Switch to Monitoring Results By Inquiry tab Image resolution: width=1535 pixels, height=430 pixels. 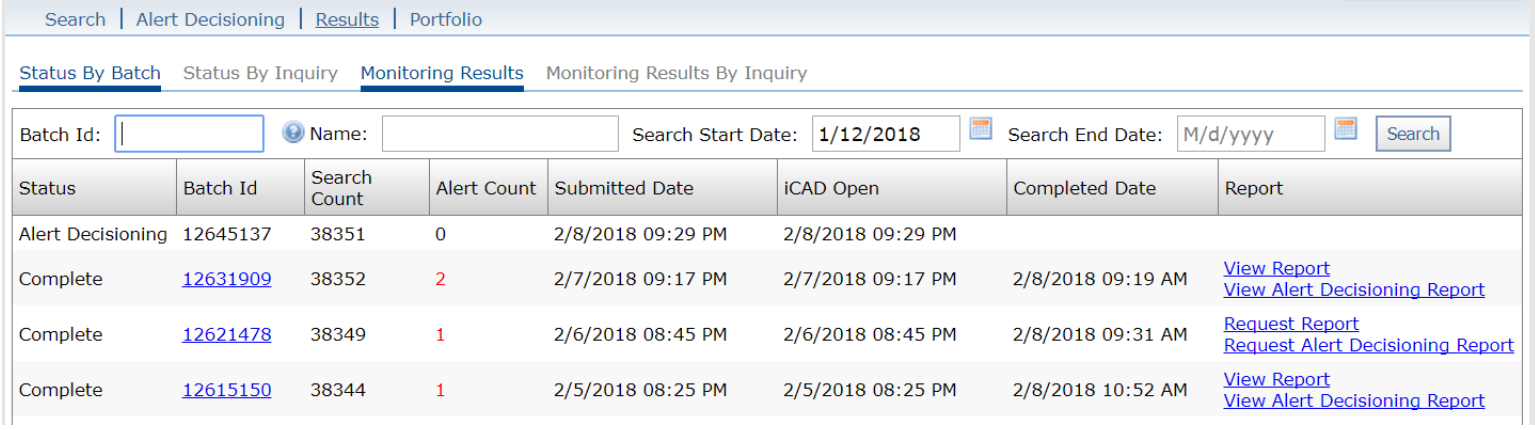(x=676, y=73)
